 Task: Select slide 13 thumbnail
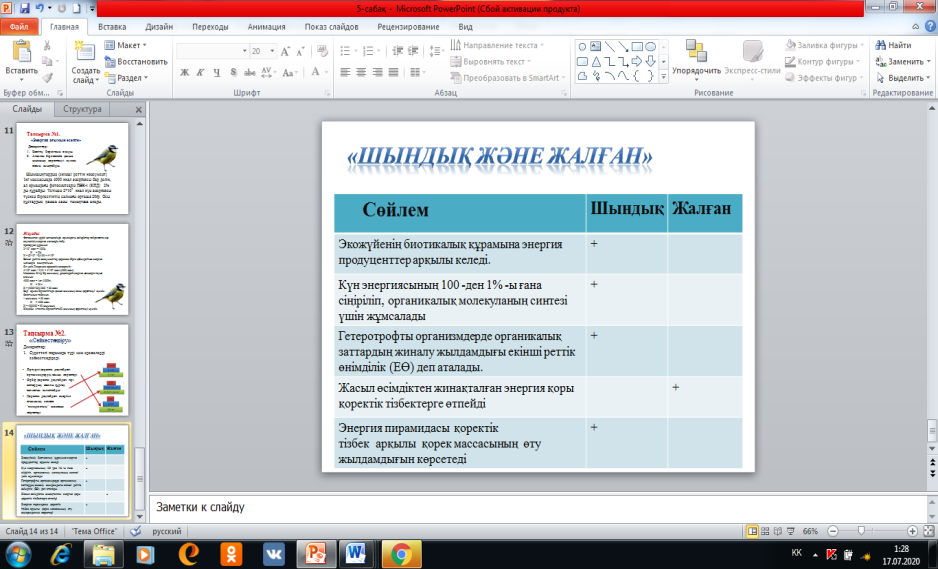[x=78, y=370]
